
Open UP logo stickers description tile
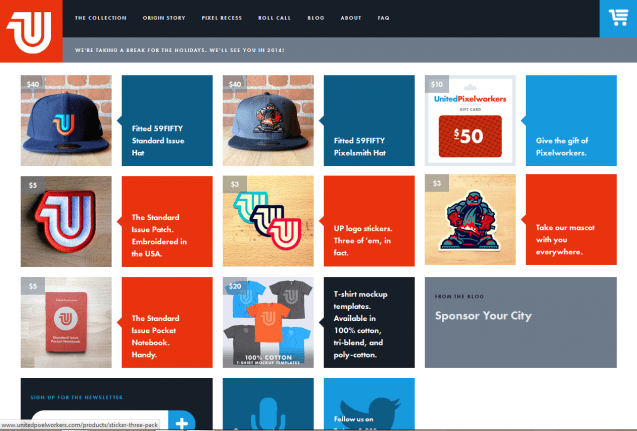369,221
